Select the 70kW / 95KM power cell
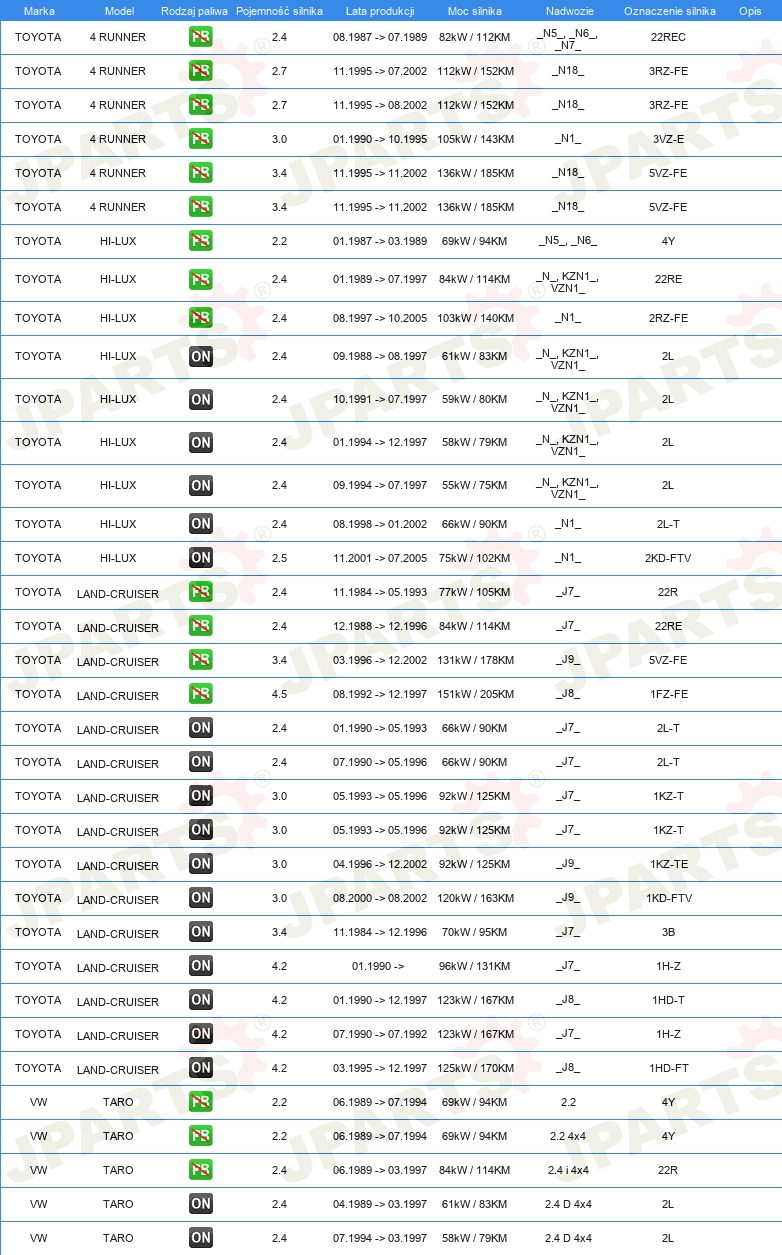The image size is (782, 1255). [x=474, y=932]
